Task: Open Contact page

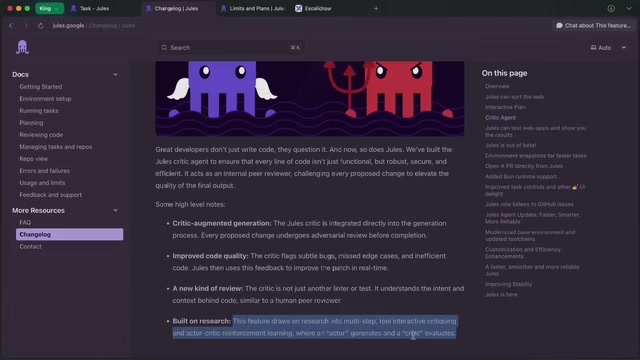Action: pyautogui.click(x=30, y=247)
